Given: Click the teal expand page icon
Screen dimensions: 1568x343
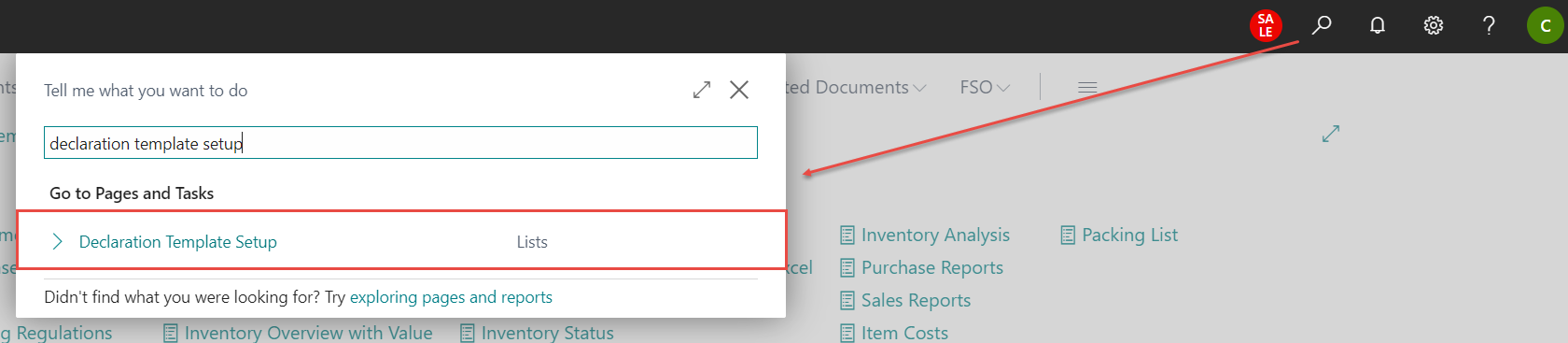Looking at the screenshot, I should [x=1331, y=134].
